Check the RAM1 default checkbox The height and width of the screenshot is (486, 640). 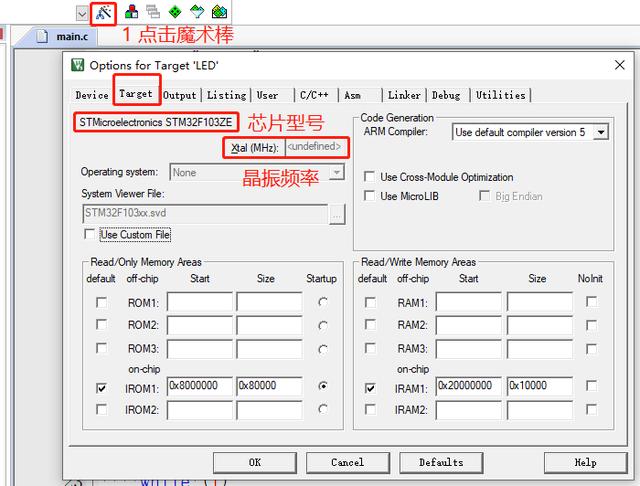(370, 302)
